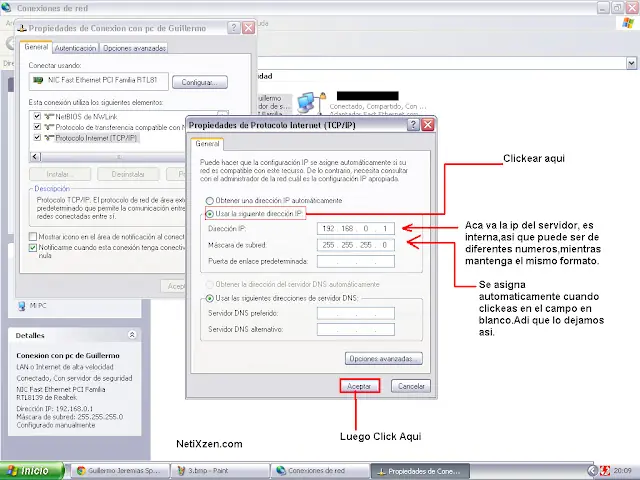Click the NIC Fast Ethernet adapter icon
The width and height of the screenshot is (640, 480).
pos(38,80)
